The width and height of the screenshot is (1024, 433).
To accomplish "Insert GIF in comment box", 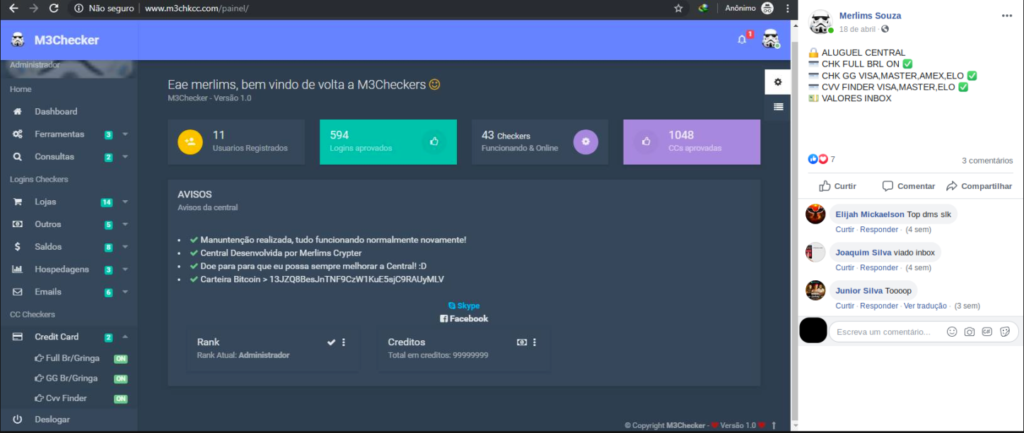I will pyautogui.click(x=987, y=332).
